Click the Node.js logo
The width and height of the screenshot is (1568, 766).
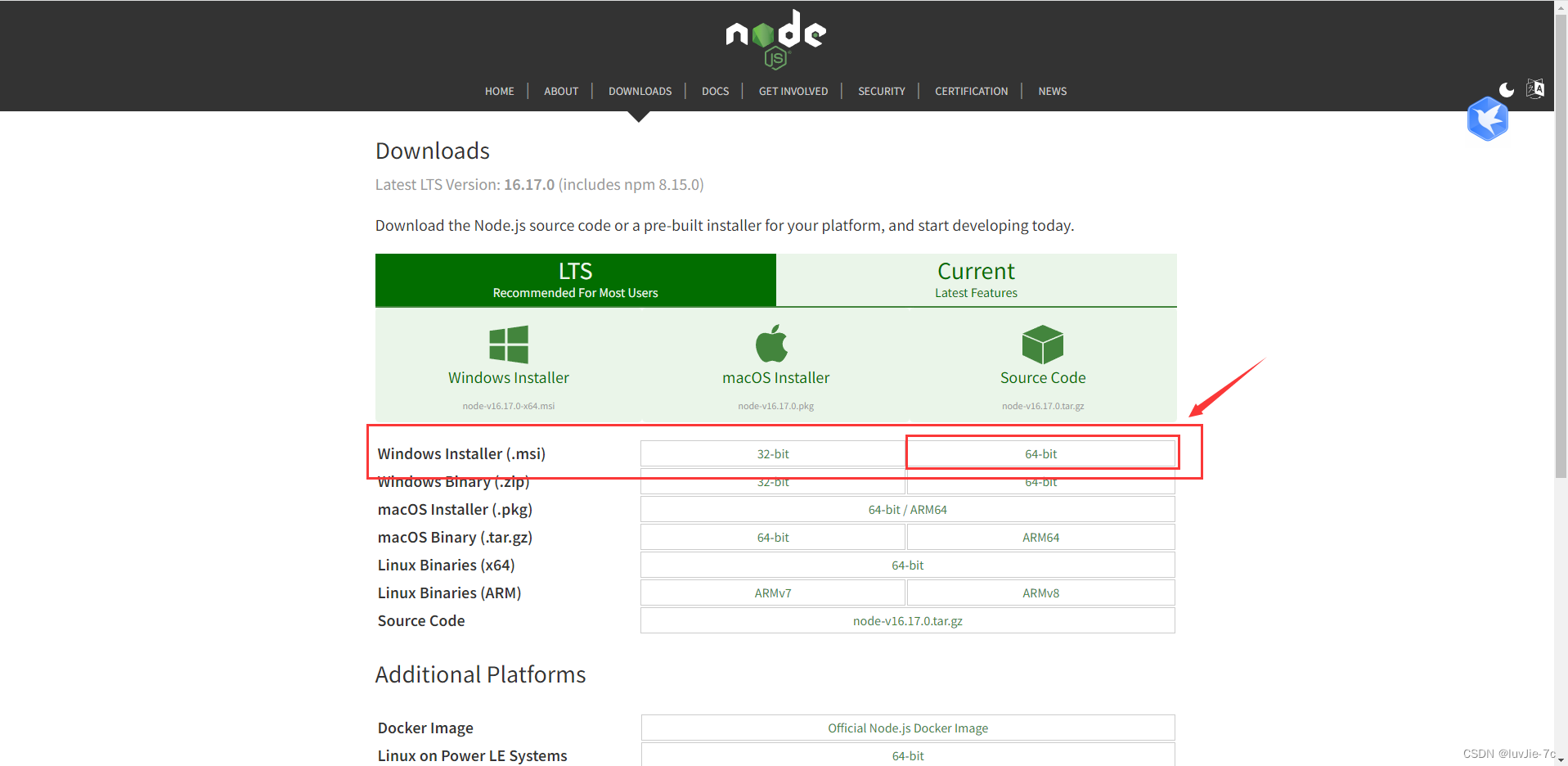775,38
